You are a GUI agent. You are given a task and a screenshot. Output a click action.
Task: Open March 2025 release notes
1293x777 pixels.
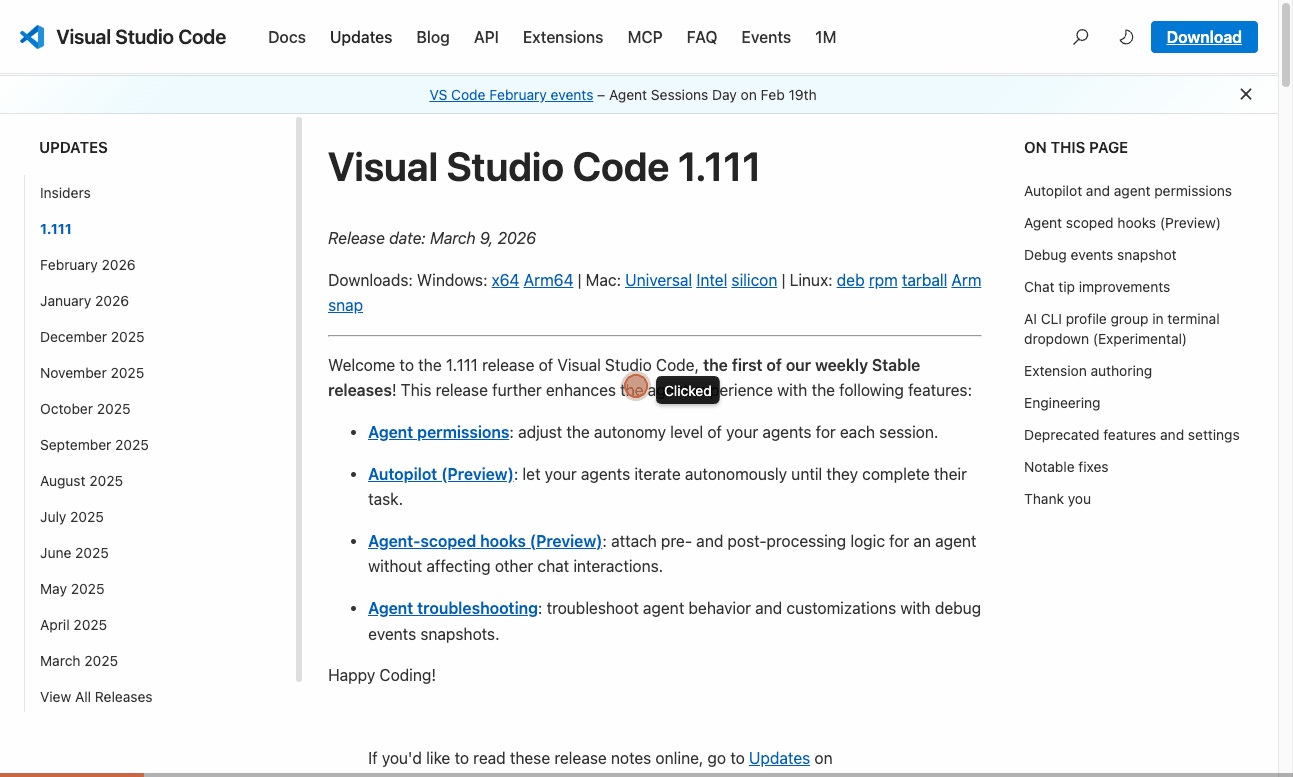click(x=79, y=661)
